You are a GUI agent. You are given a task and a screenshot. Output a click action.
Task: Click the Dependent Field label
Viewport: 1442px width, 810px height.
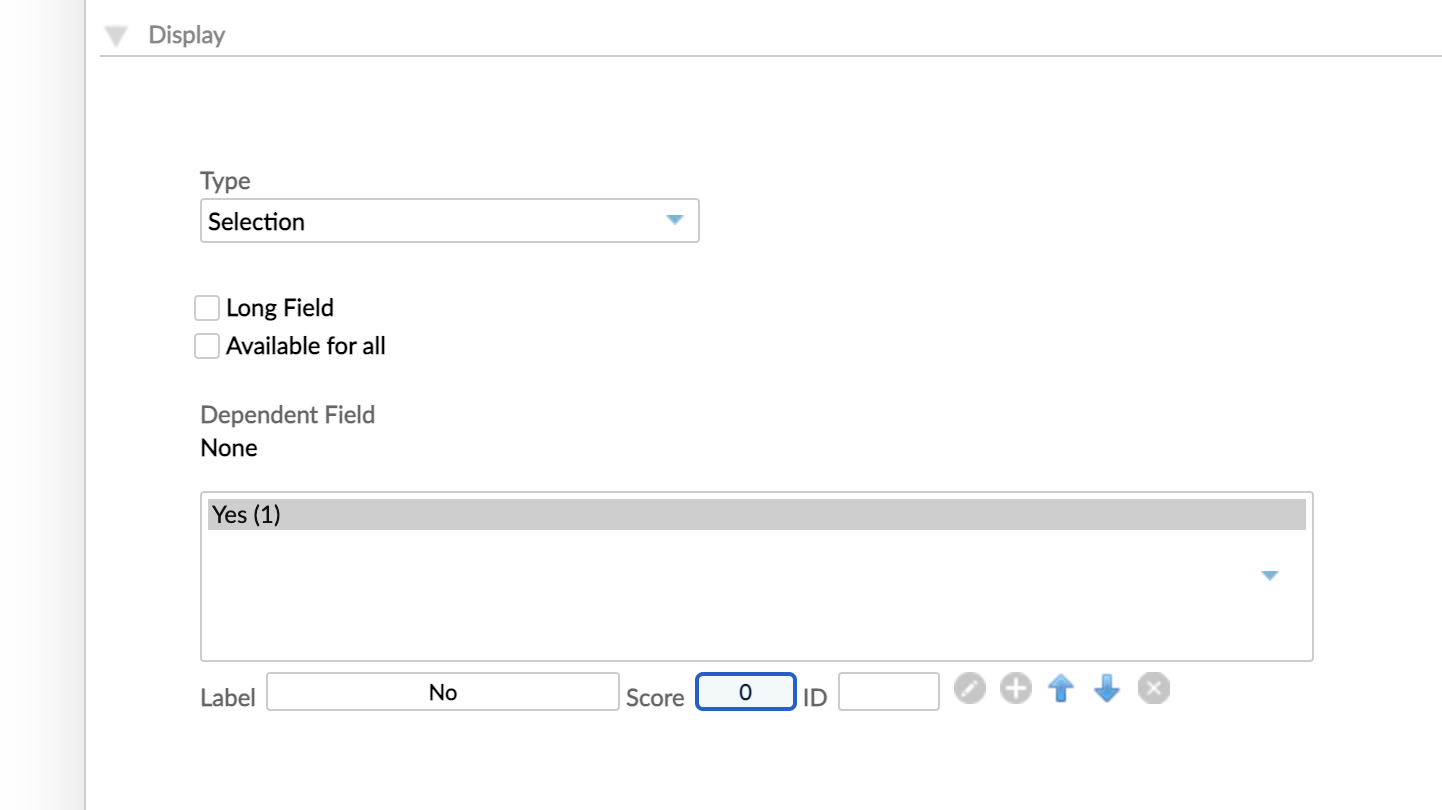(287, 414)
